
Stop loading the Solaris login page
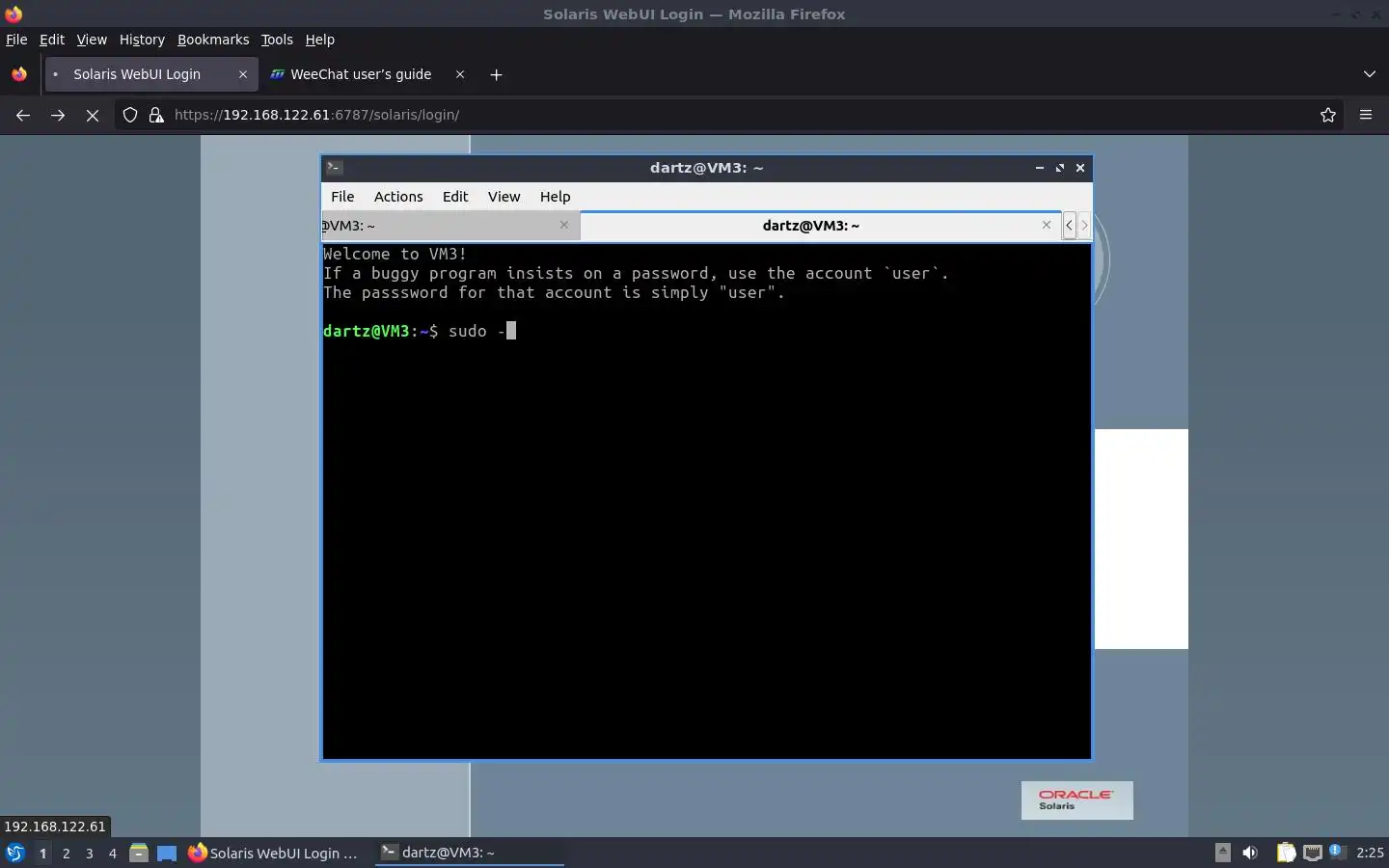coord(93,115)
